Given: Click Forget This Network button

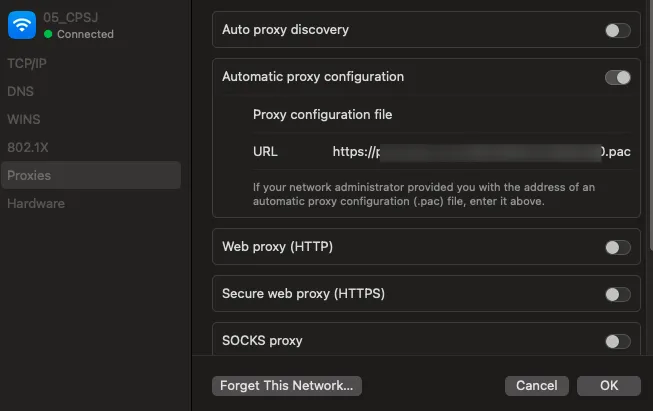Looking at the screenshot, I should point(287,386).
